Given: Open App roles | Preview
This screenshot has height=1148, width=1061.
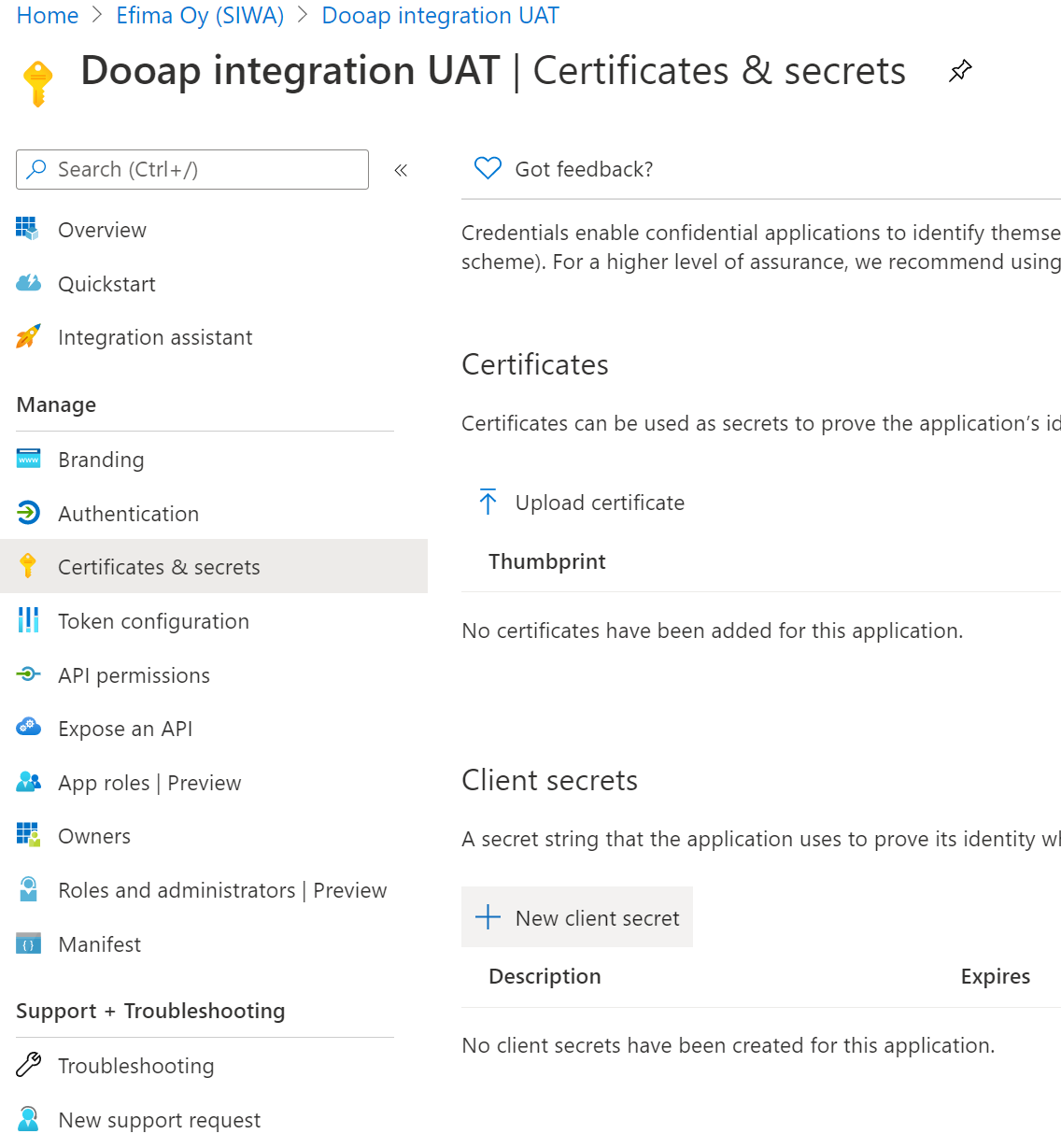Looking at the screenshot, I should pyautogui.click(x=214, y=783).
